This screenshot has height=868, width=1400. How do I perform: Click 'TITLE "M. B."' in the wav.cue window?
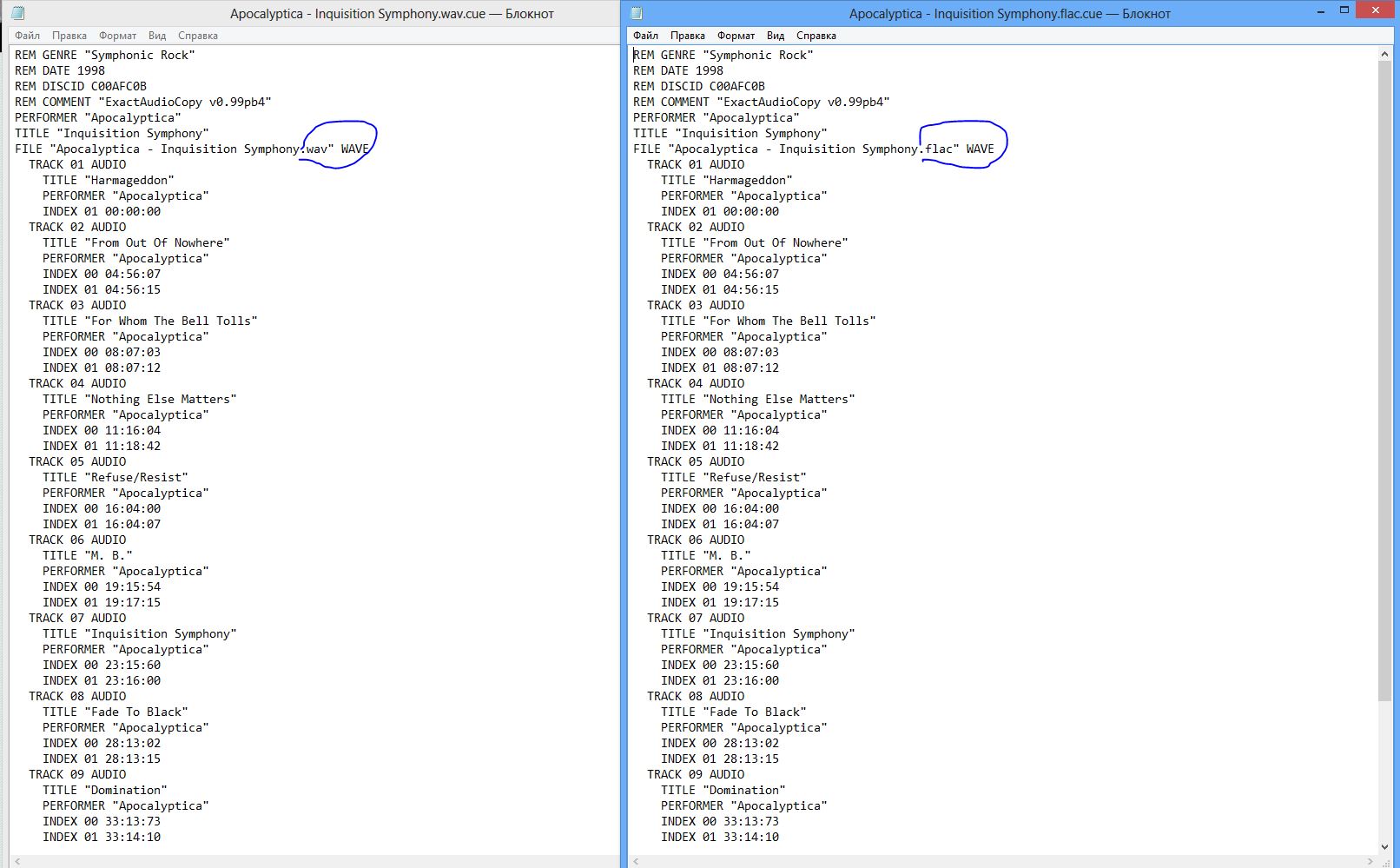click(88, 556)
